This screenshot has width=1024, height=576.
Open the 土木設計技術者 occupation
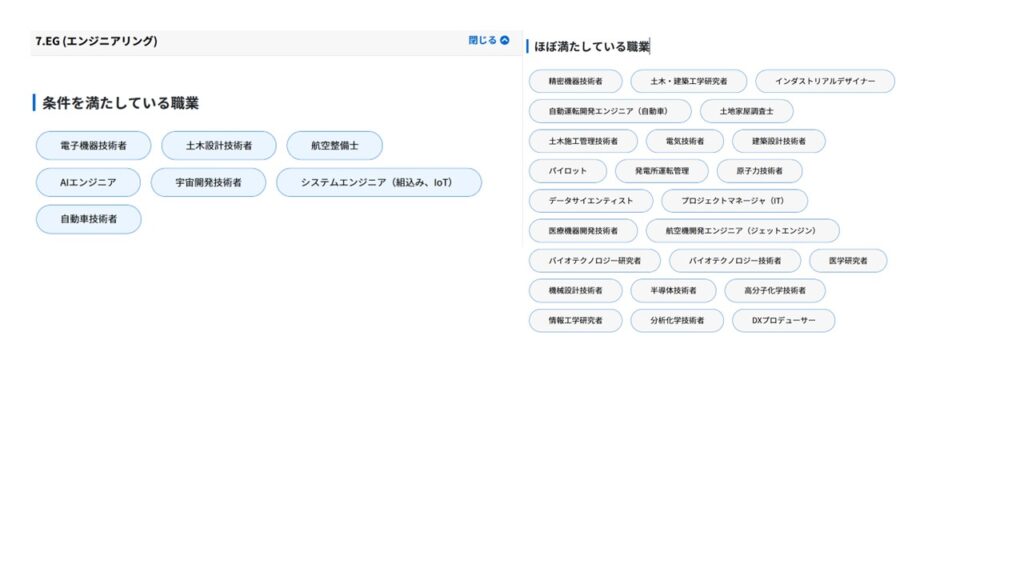tap(219, 146)
